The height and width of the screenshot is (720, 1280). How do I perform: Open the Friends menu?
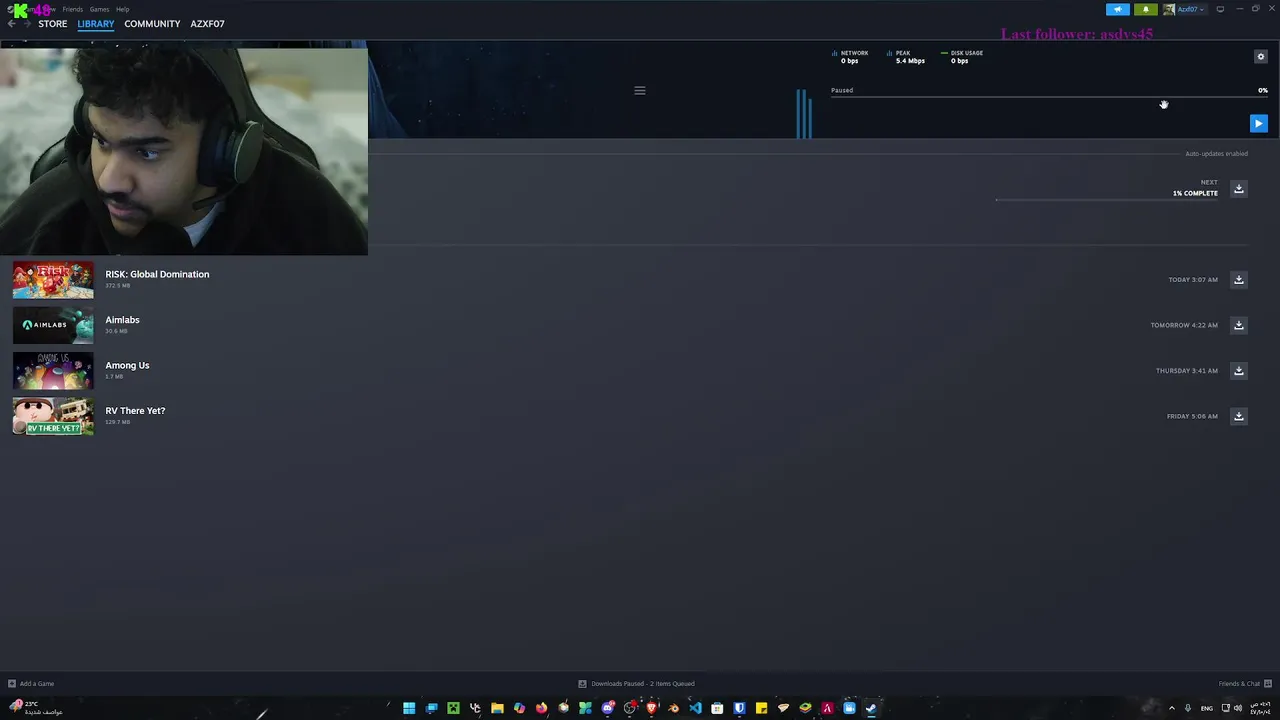tap(73, 9)
